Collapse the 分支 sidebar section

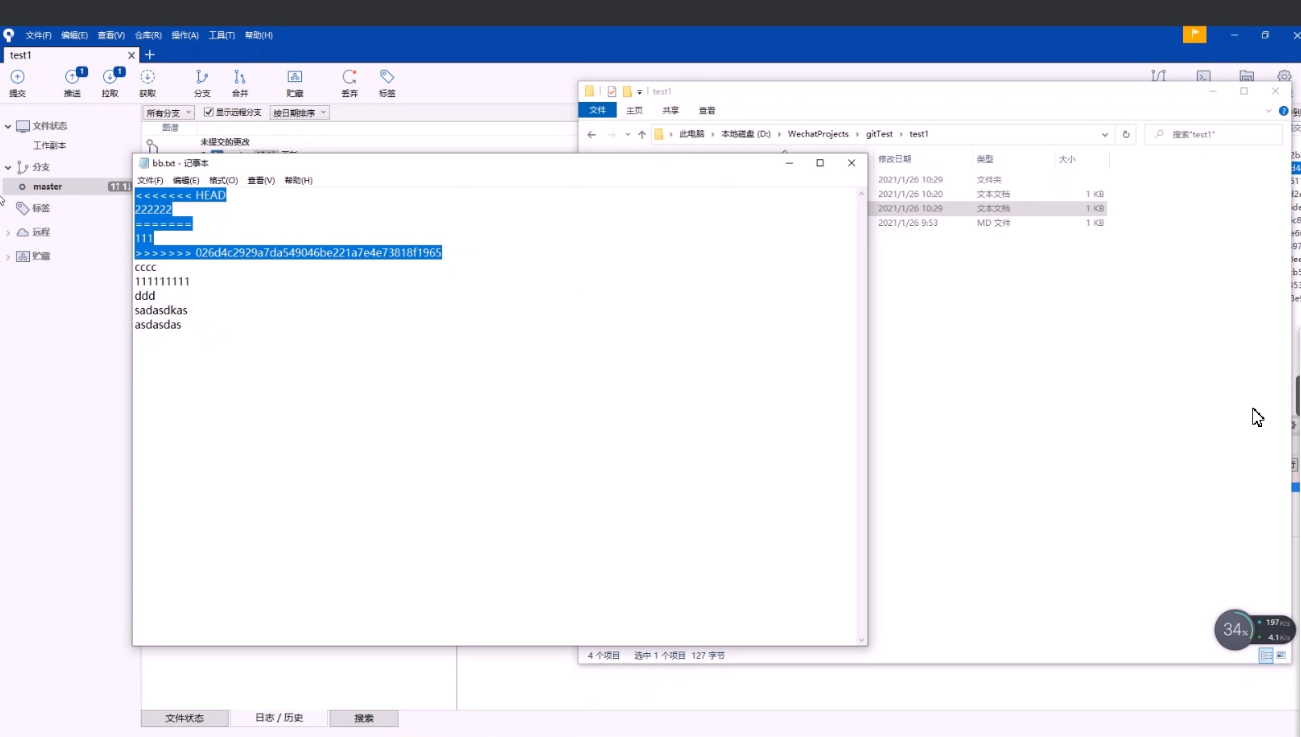click(x=8, y=167)
